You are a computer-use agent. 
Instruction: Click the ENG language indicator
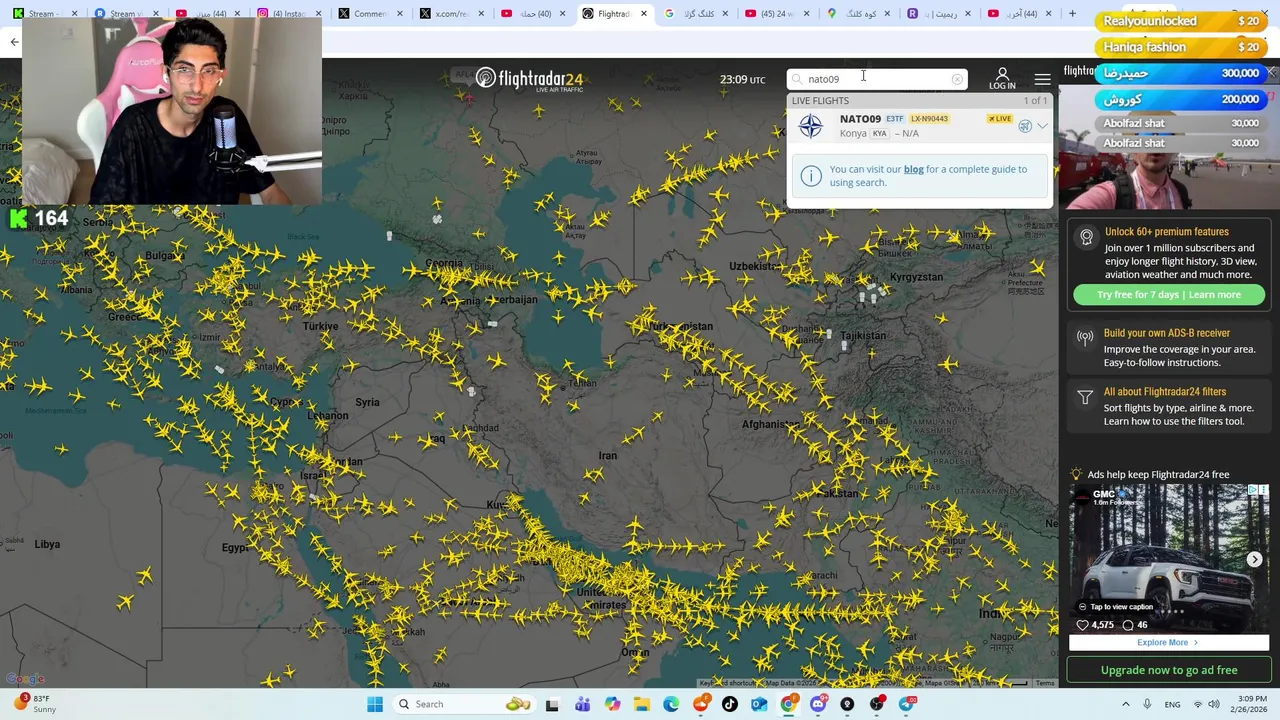pyautogui.click(x=1172, y=704)
